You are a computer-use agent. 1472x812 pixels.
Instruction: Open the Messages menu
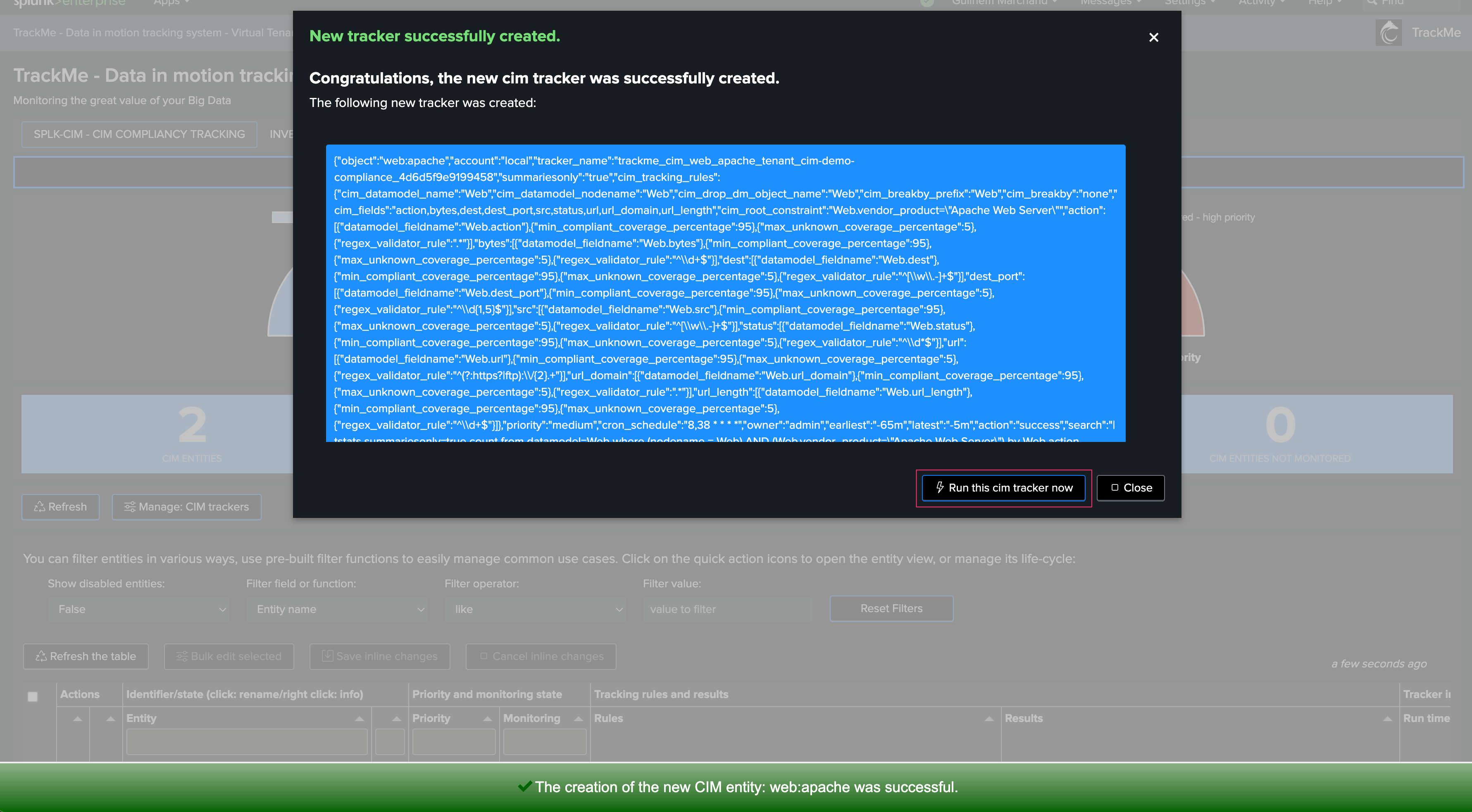point(1110,3)
